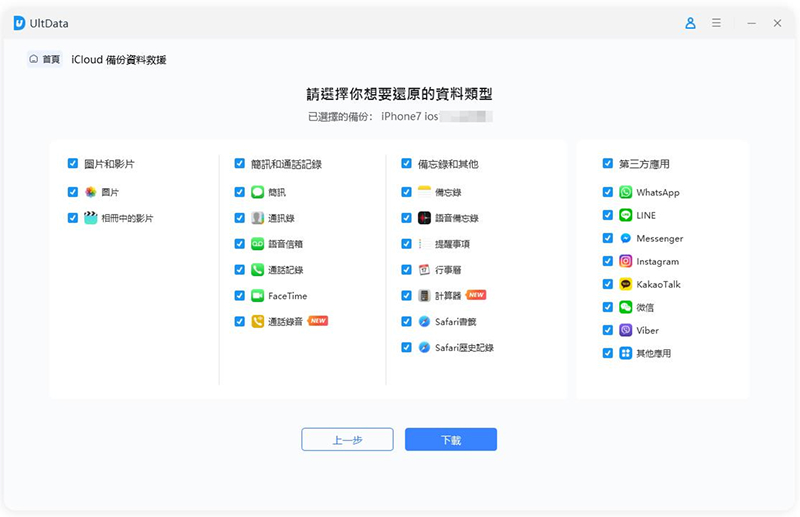
Task: Toggle the 通話錄音 checkbox
Action: (239, 322)
